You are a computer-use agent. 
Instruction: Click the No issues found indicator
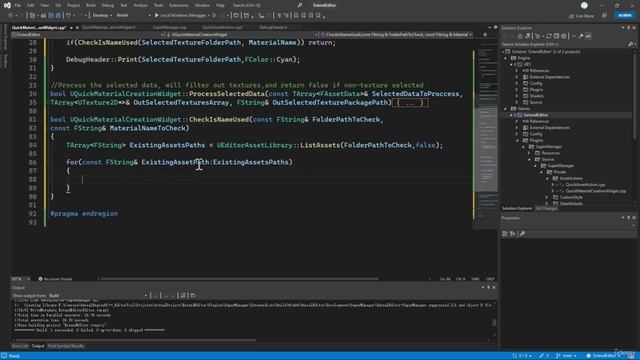tap(55, 279)
